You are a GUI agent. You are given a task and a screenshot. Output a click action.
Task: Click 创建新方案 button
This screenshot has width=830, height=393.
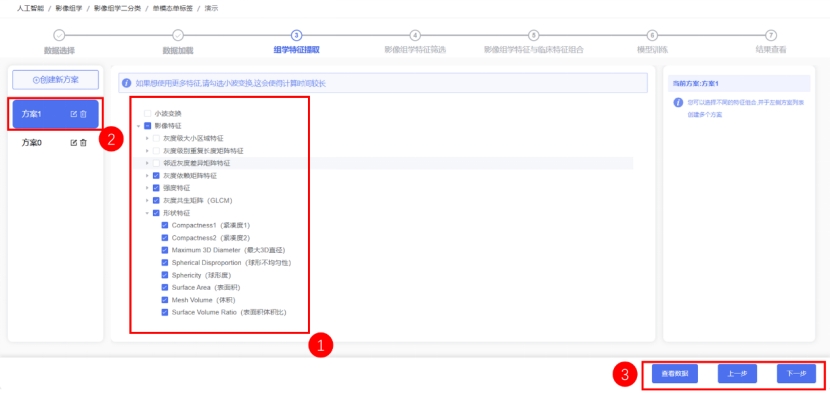pyautogui.click(x=56, y=79)
